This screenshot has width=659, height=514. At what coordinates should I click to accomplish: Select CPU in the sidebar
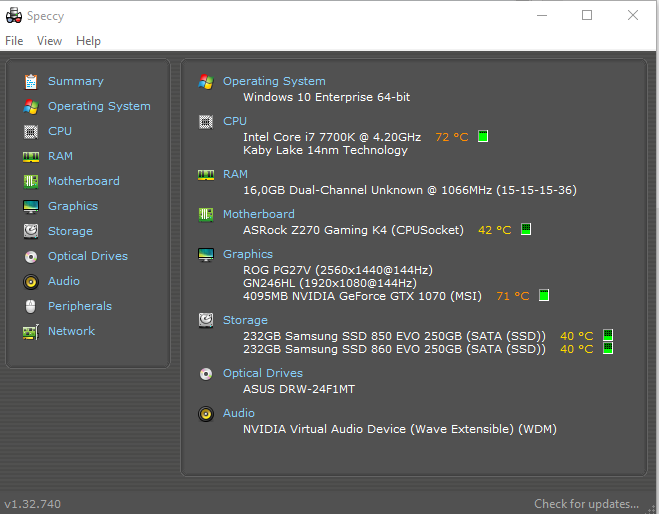[60, 131]
